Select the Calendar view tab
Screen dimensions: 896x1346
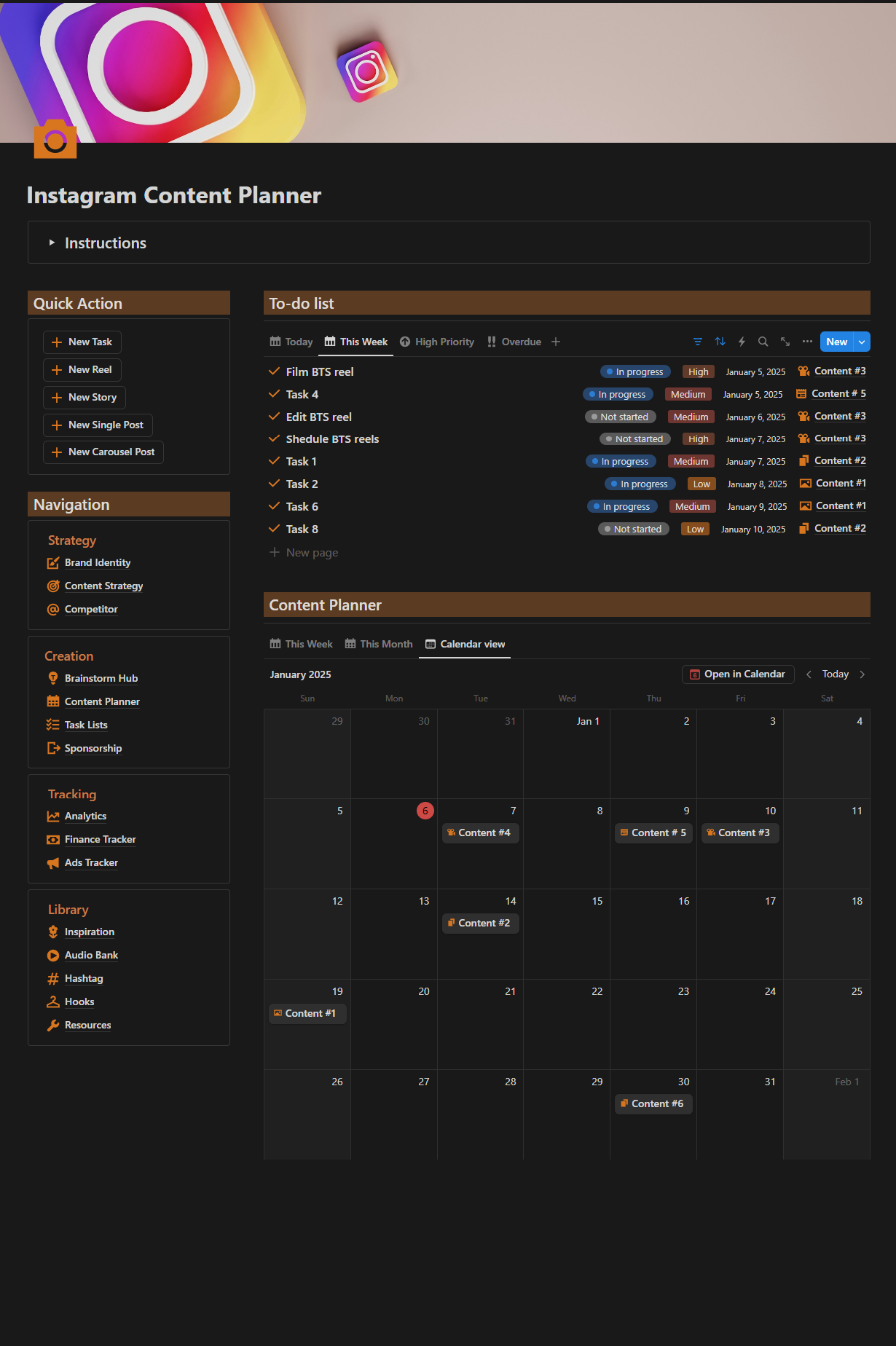[x=465, y=644]
